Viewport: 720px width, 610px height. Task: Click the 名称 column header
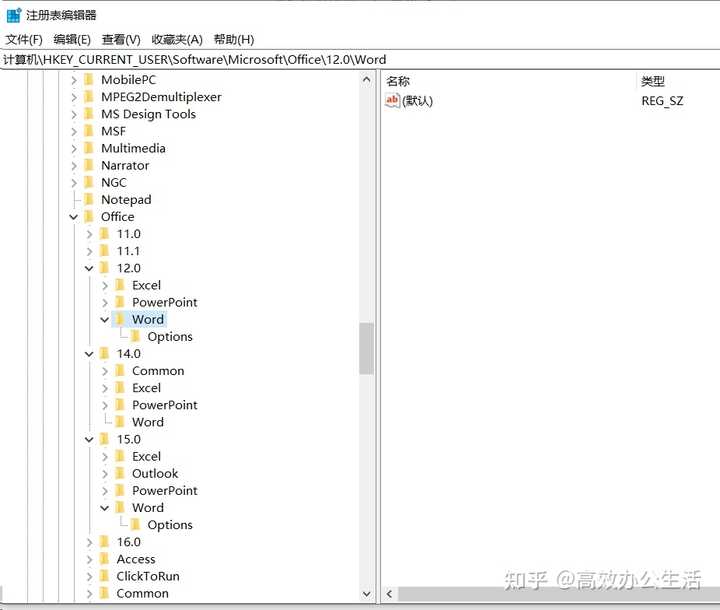pyautogui.click(x=398, y=81)
